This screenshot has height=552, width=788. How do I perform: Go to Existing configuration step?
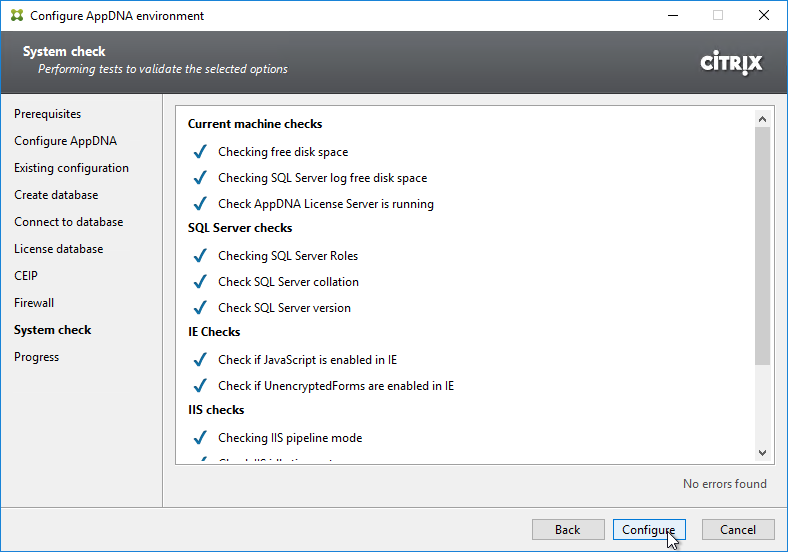coord(71,168)
